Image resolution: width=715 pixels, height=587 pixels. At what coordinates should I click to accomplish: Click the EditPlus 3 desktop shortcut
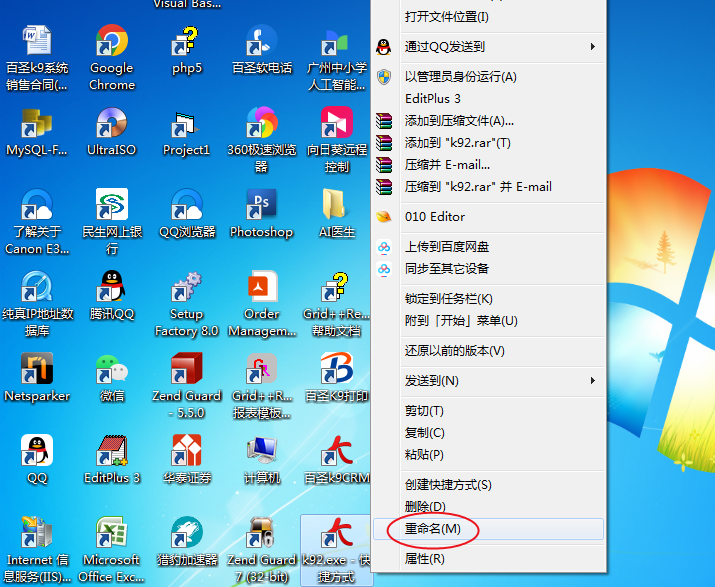111,453
